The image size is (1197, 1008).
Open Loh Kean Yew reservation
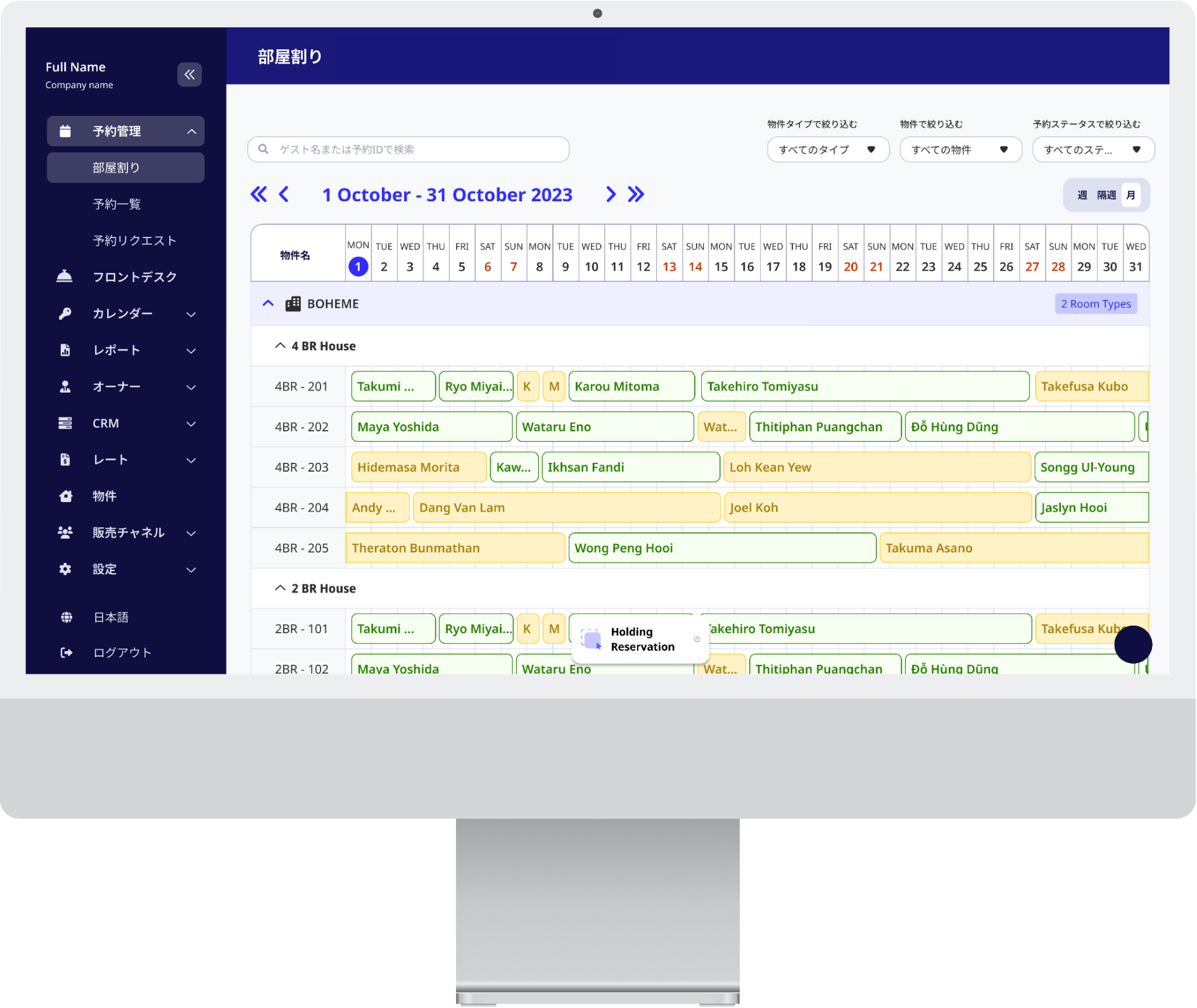point(877,467)
